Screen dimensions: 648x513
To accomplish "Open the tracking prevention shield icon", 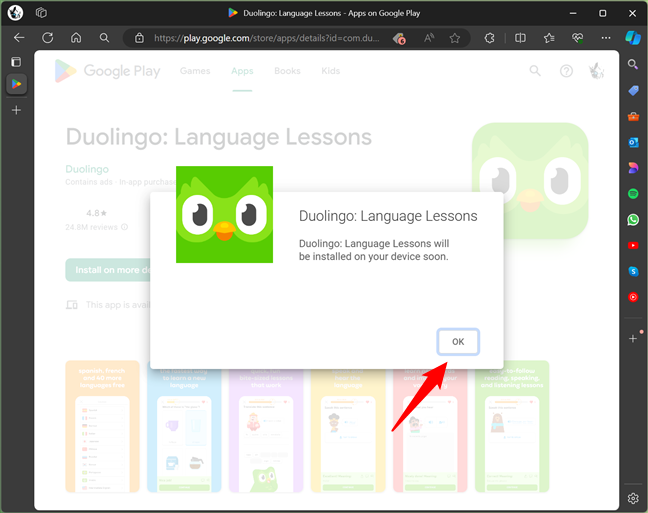I will pyautogui.click(x=399, y=38).
